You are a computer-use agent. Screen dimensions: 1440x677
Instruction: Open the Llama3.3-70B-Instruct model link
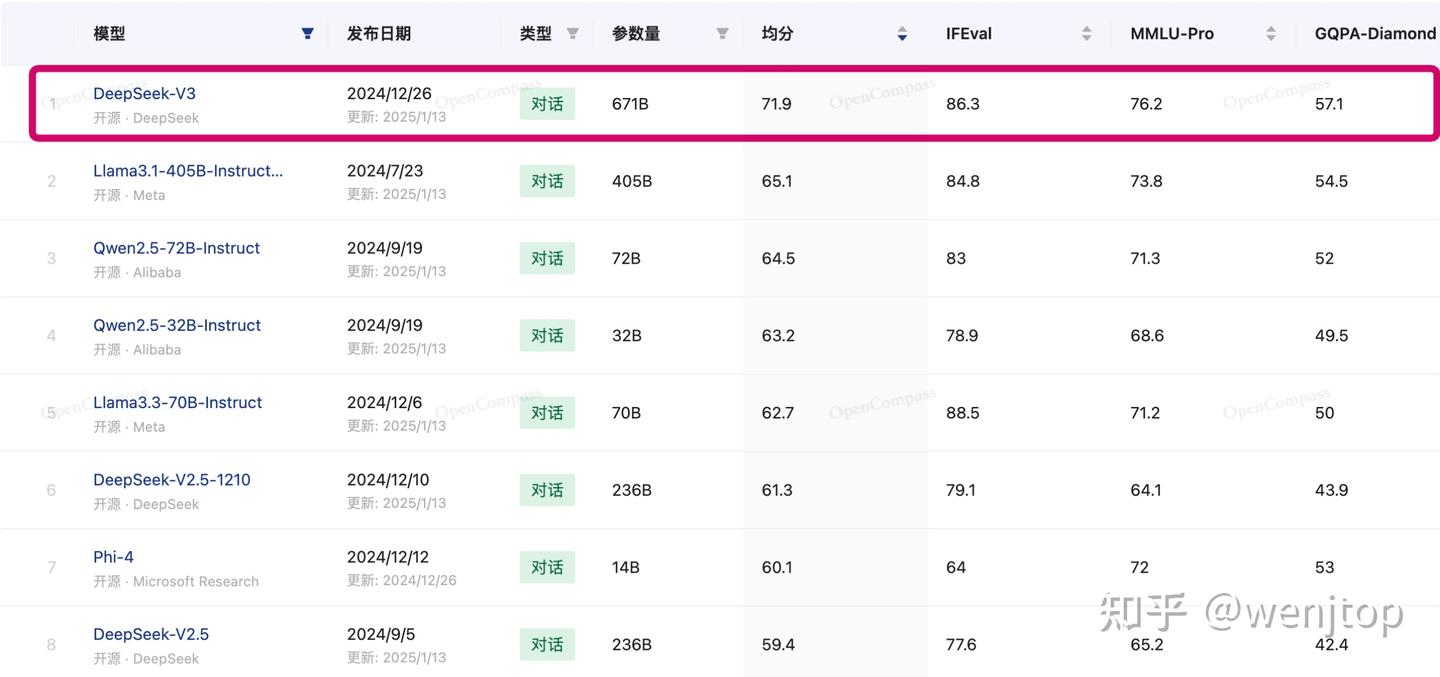point(177,402)
